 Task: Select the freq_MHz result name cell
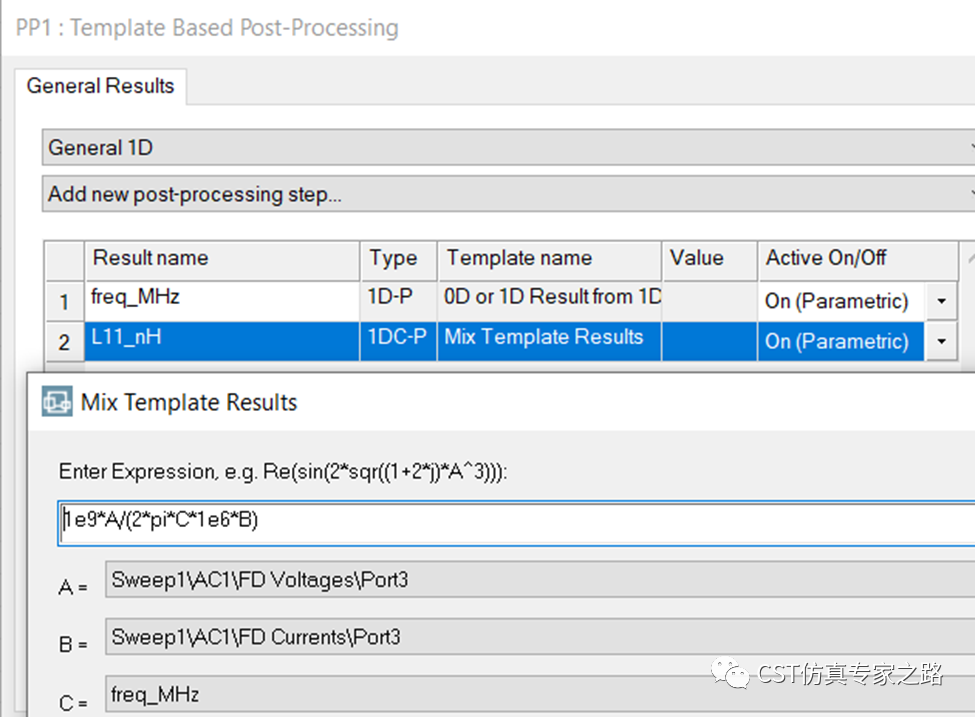[222, 301]
